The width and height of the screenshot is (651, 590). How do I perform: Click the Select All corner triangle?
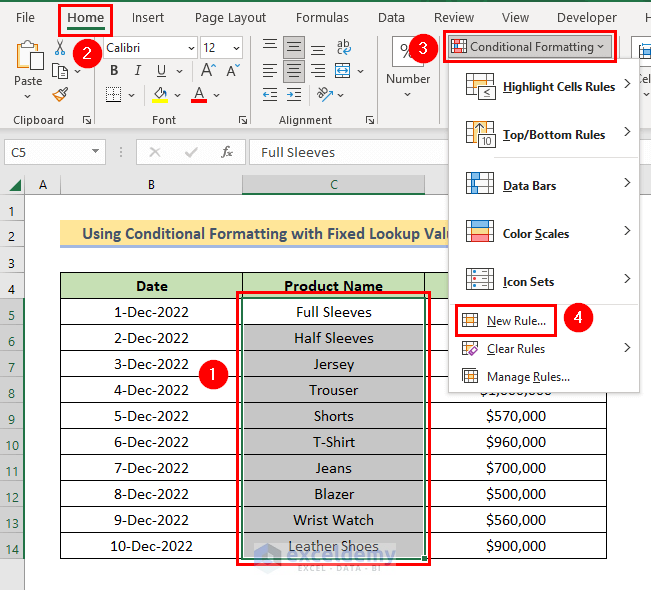(x=15, y=184)
